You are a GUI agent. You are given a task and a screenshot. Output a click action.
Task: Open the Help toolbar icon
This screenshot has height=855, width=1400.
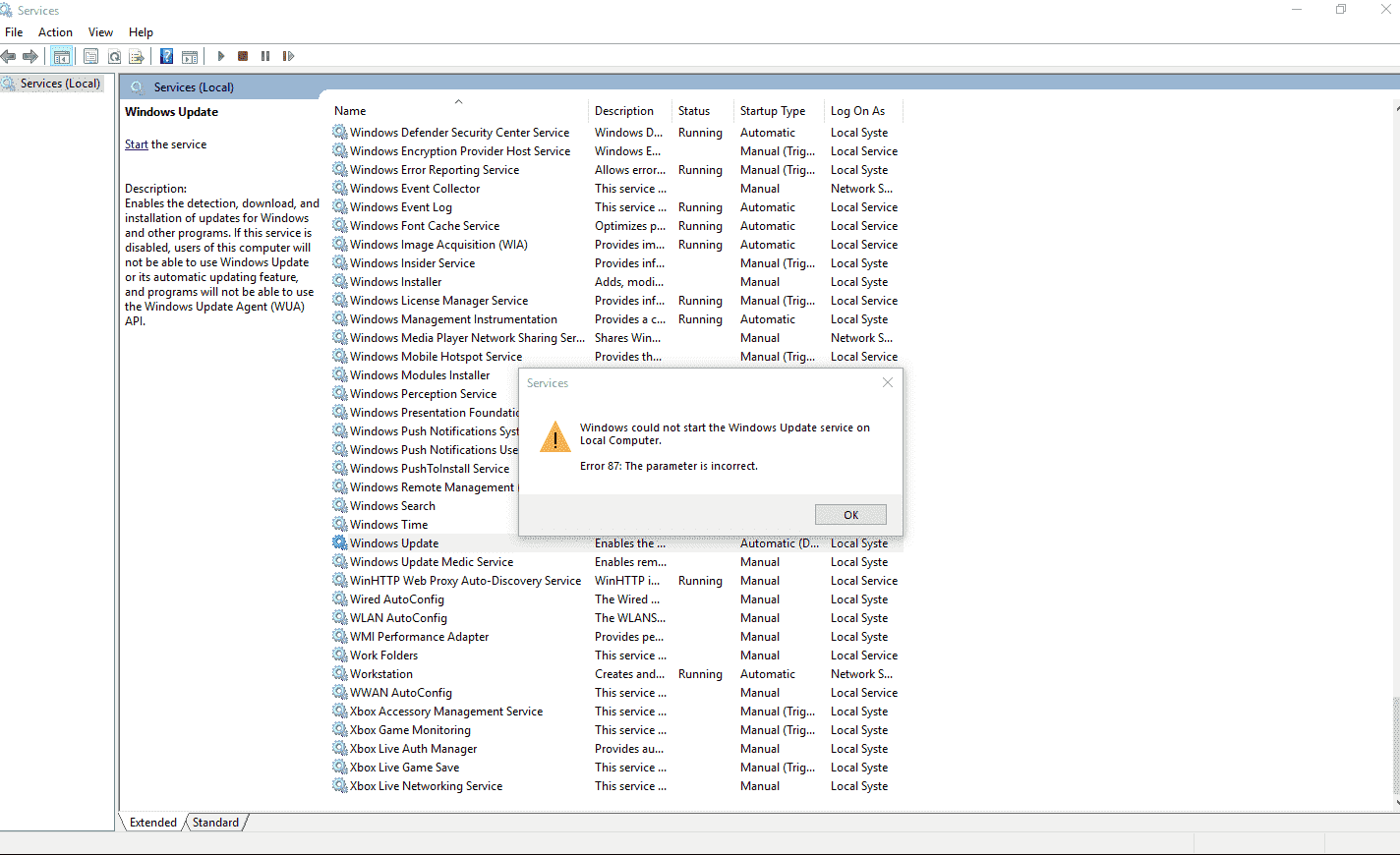pos(167,56)
